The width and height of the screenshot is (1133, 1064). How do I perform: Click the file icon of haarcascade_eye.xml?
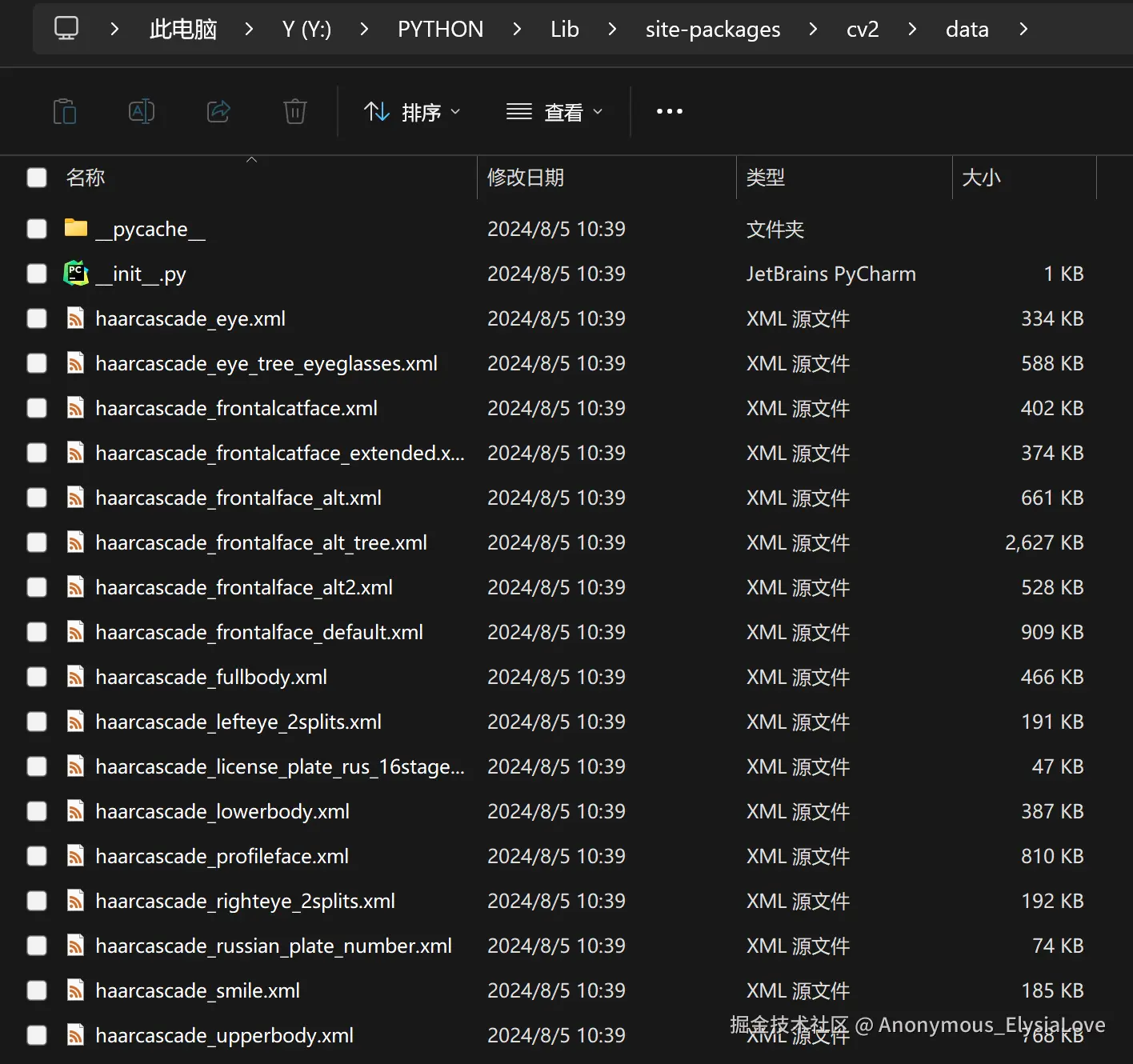click(x=75, y=318)
